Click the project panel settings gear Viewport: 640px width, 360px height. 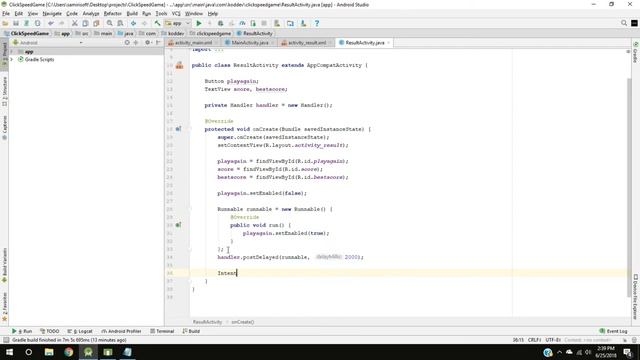(147, 42)
